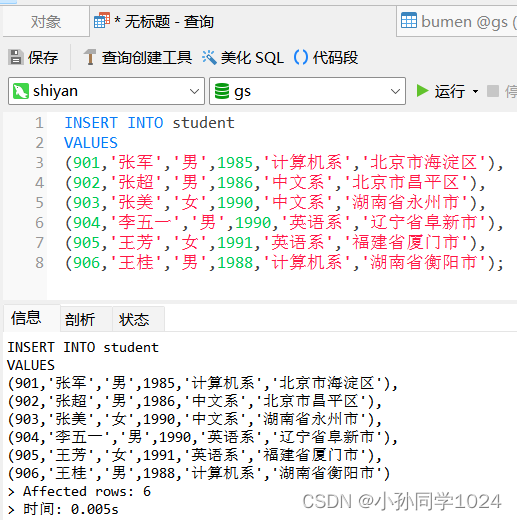The height and width of the screenshot is (520, 517).
Task: Open the Run button dropdown arrow
Action: 475,91
